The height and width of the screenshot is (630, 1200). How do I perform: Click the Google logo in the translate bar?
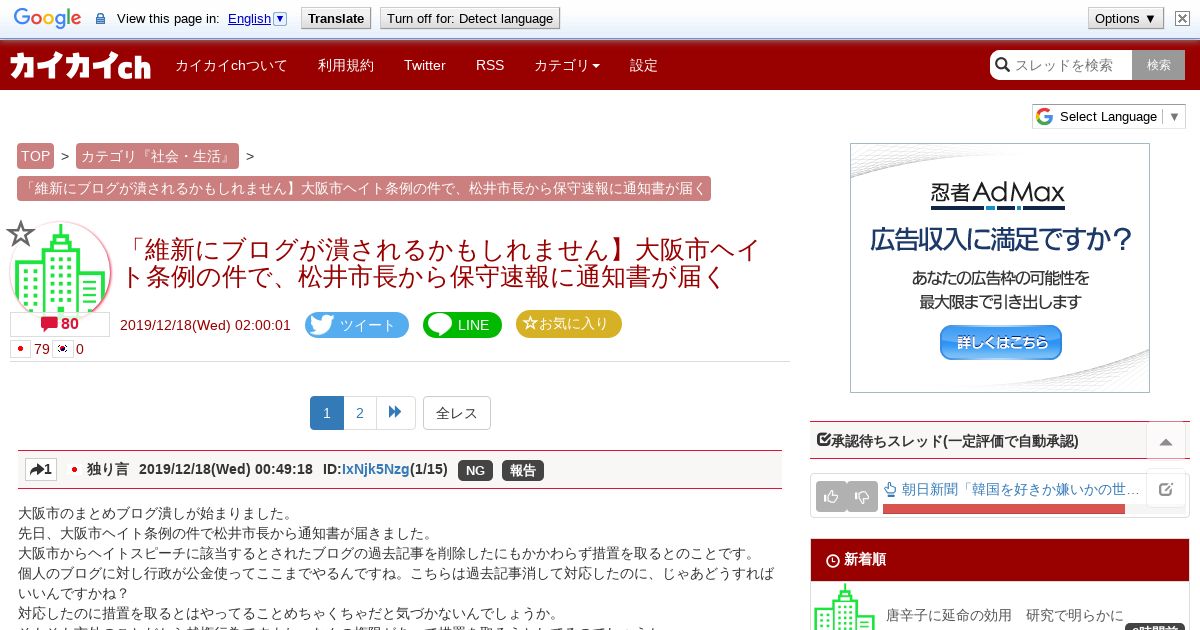click(47, 18)
